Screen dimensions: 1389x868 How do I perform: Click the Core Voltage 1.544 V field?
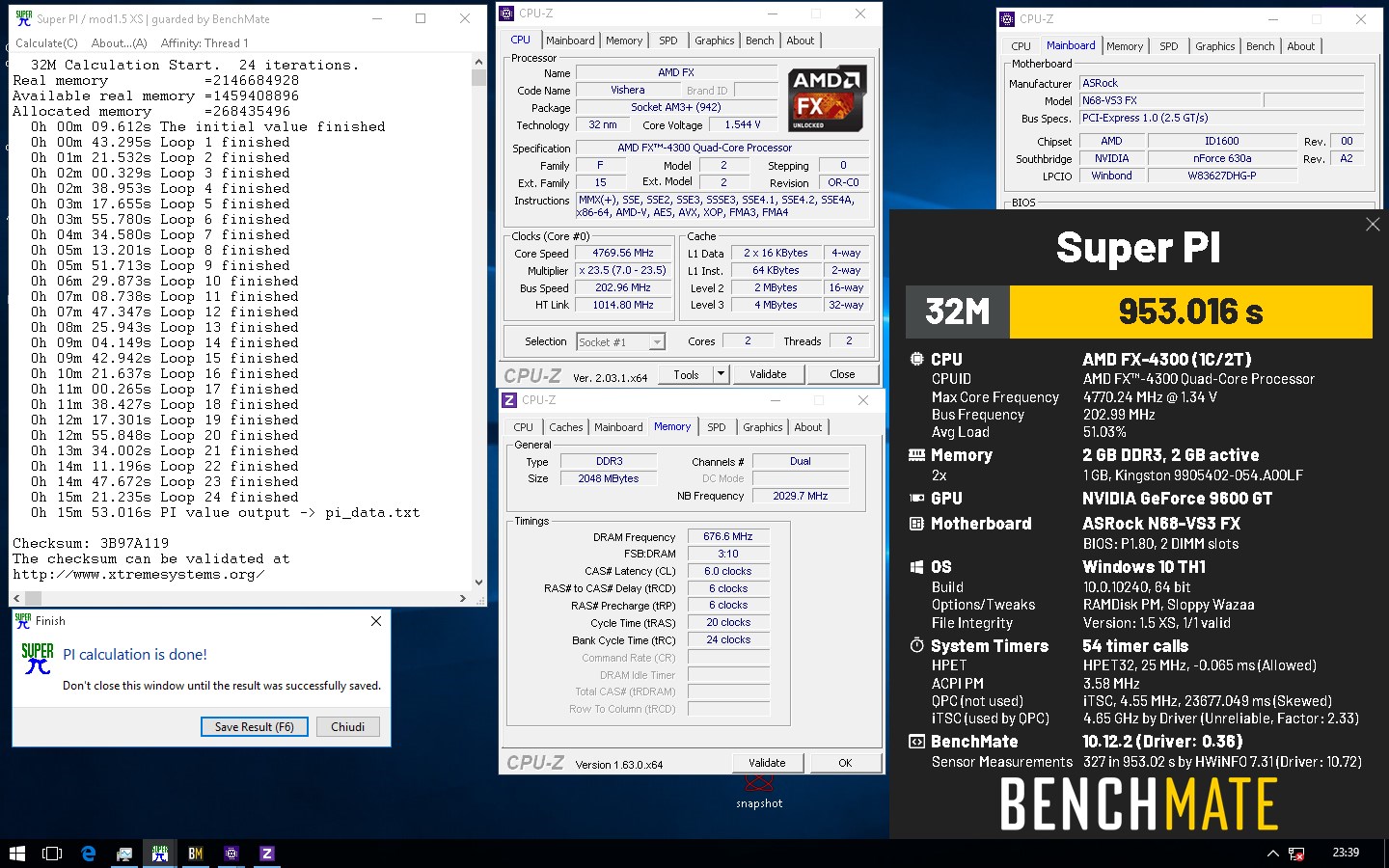tap(743, 125)
